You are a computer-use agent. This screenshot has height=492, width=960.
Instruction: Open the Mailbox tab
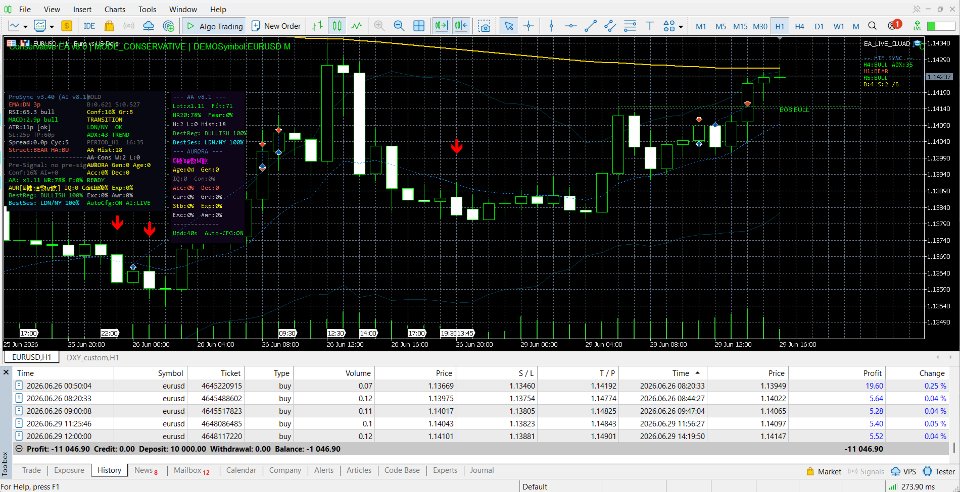pos(190,471)
